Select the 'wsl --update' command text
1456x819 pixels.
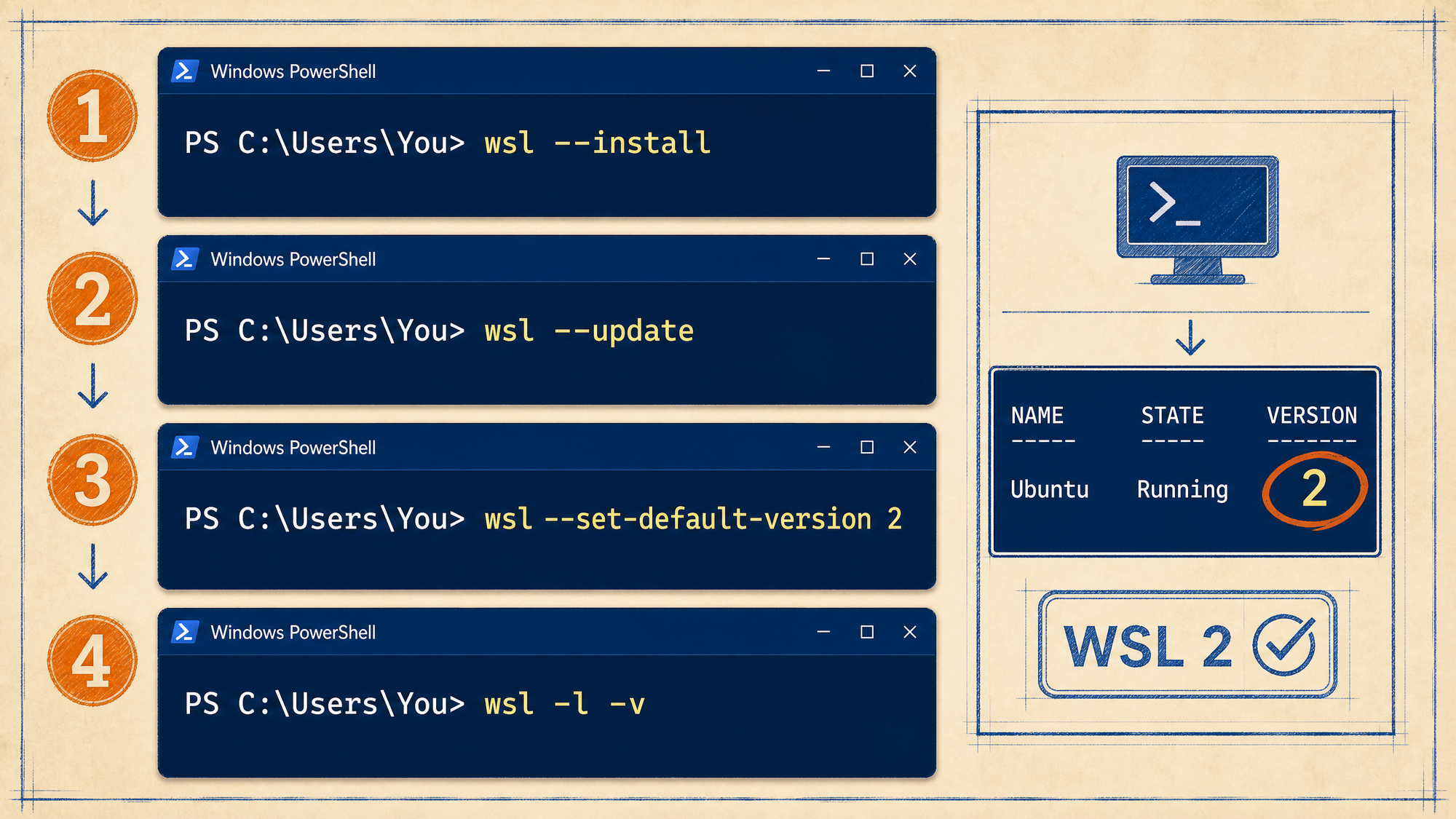coord(589,331)
